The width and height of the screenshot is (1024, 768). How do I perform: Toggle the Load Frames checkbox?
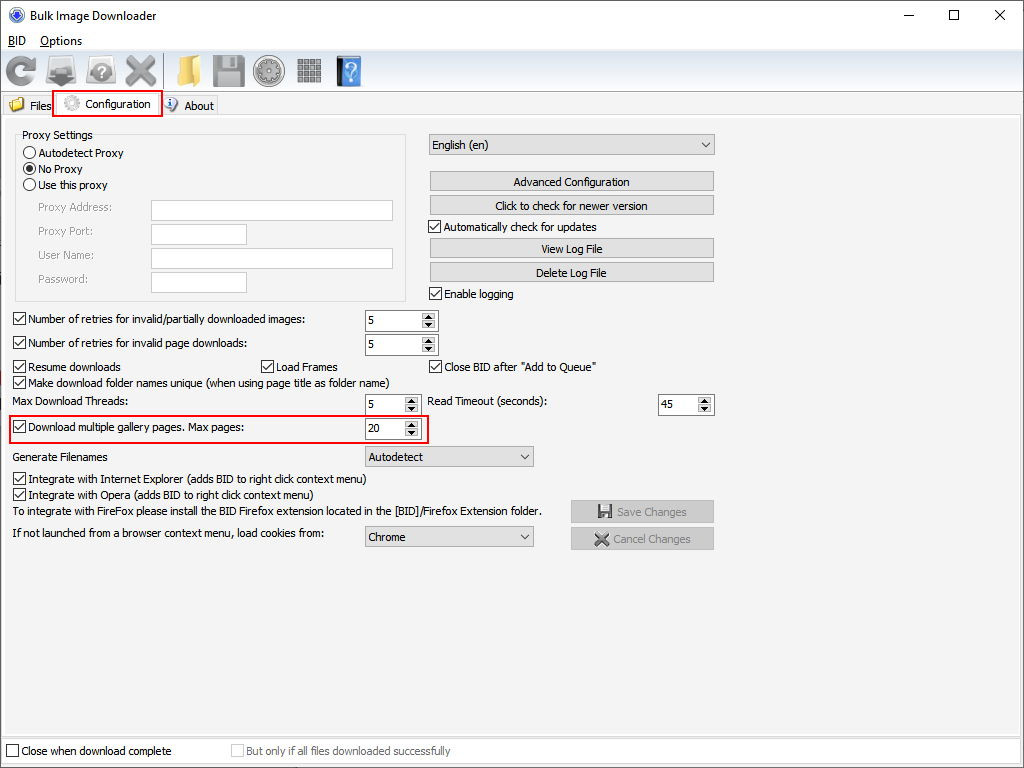point(267,366)
